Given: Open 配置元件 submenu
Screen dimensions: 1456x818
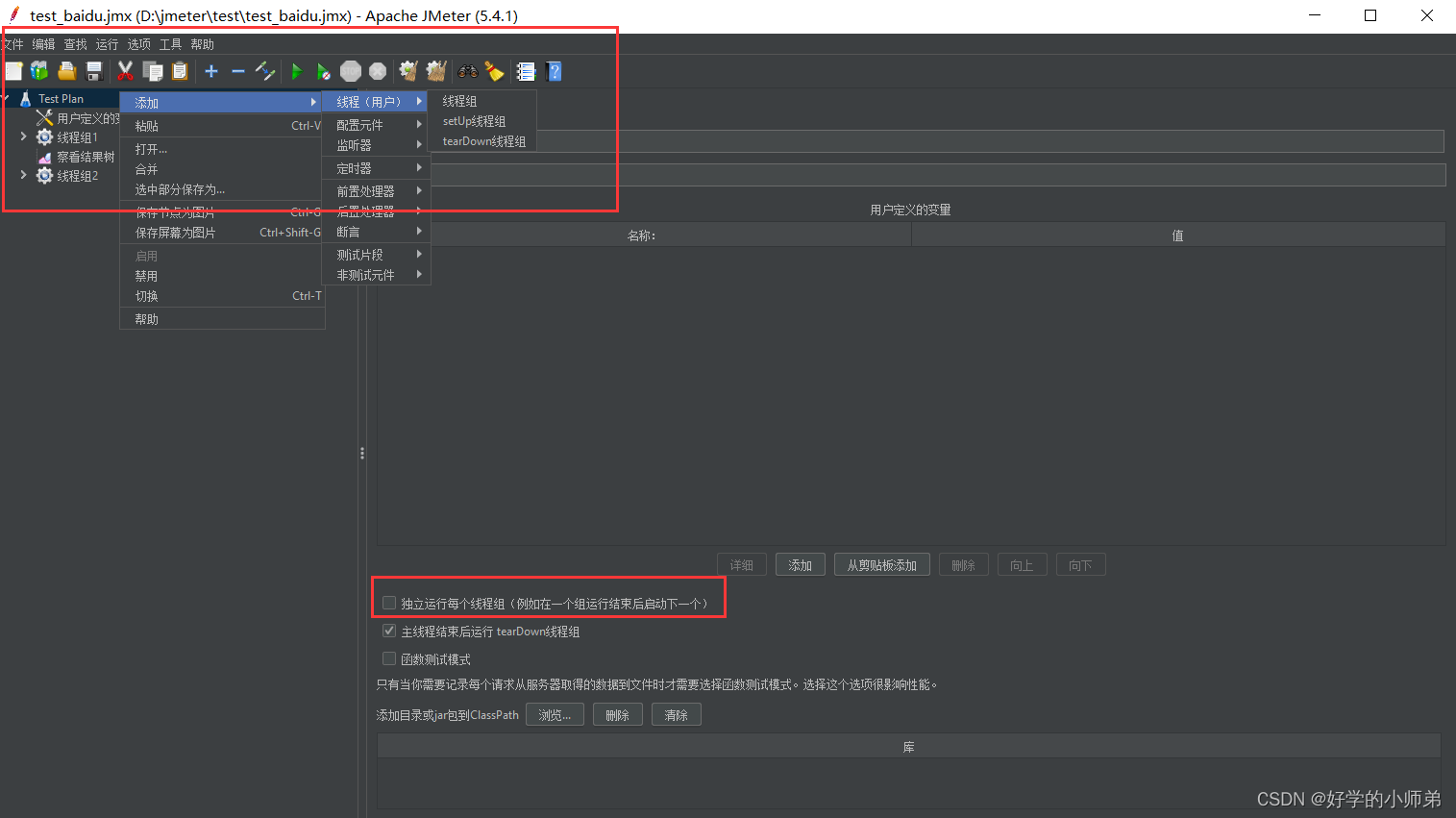Looking at the screenshot, I should tap(377, 125).
